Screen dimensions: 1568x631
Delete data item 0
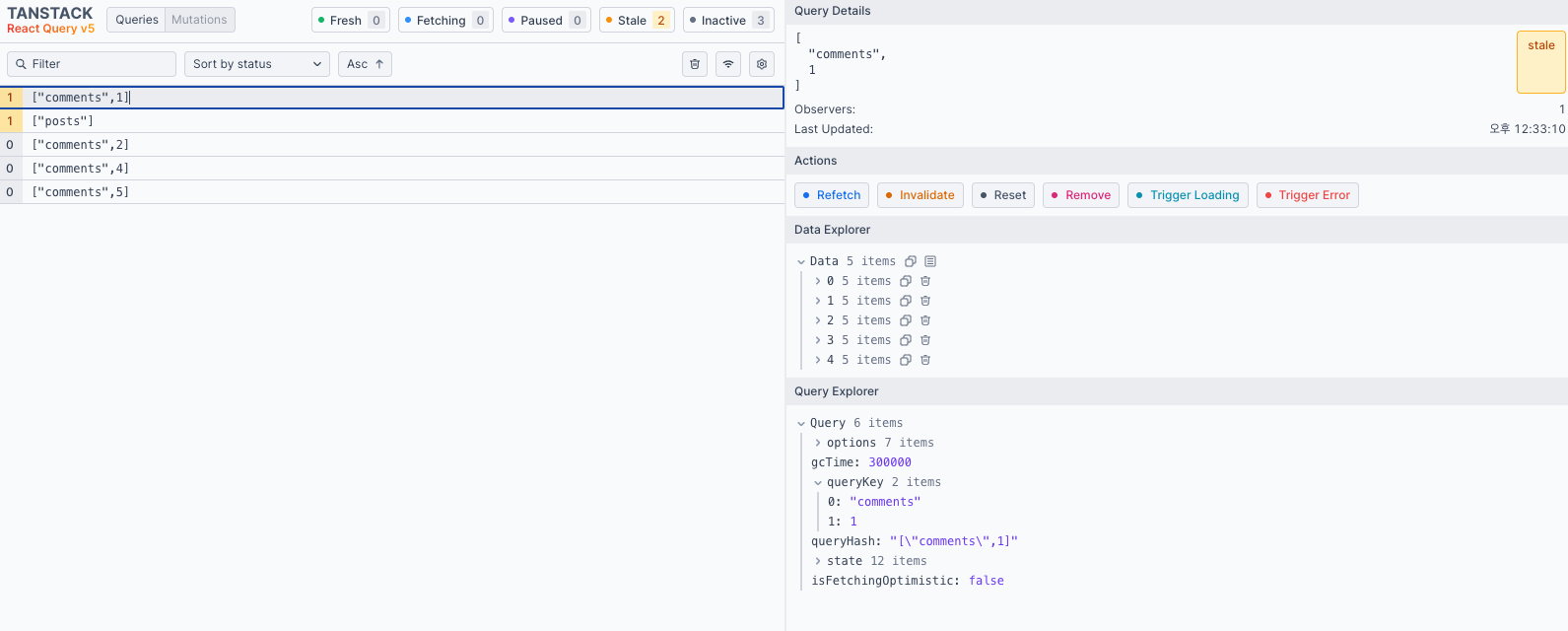coord(925,281)
